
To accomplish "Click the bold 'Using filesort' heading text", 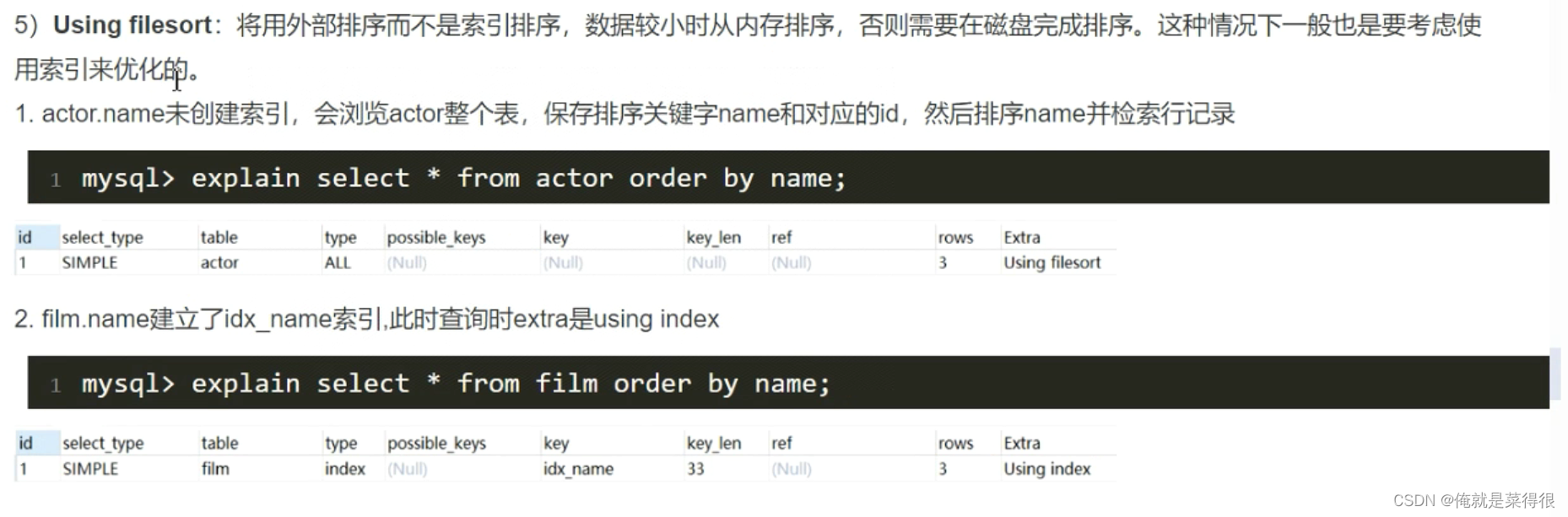I will pyautogui.click(x=132, y=25).
